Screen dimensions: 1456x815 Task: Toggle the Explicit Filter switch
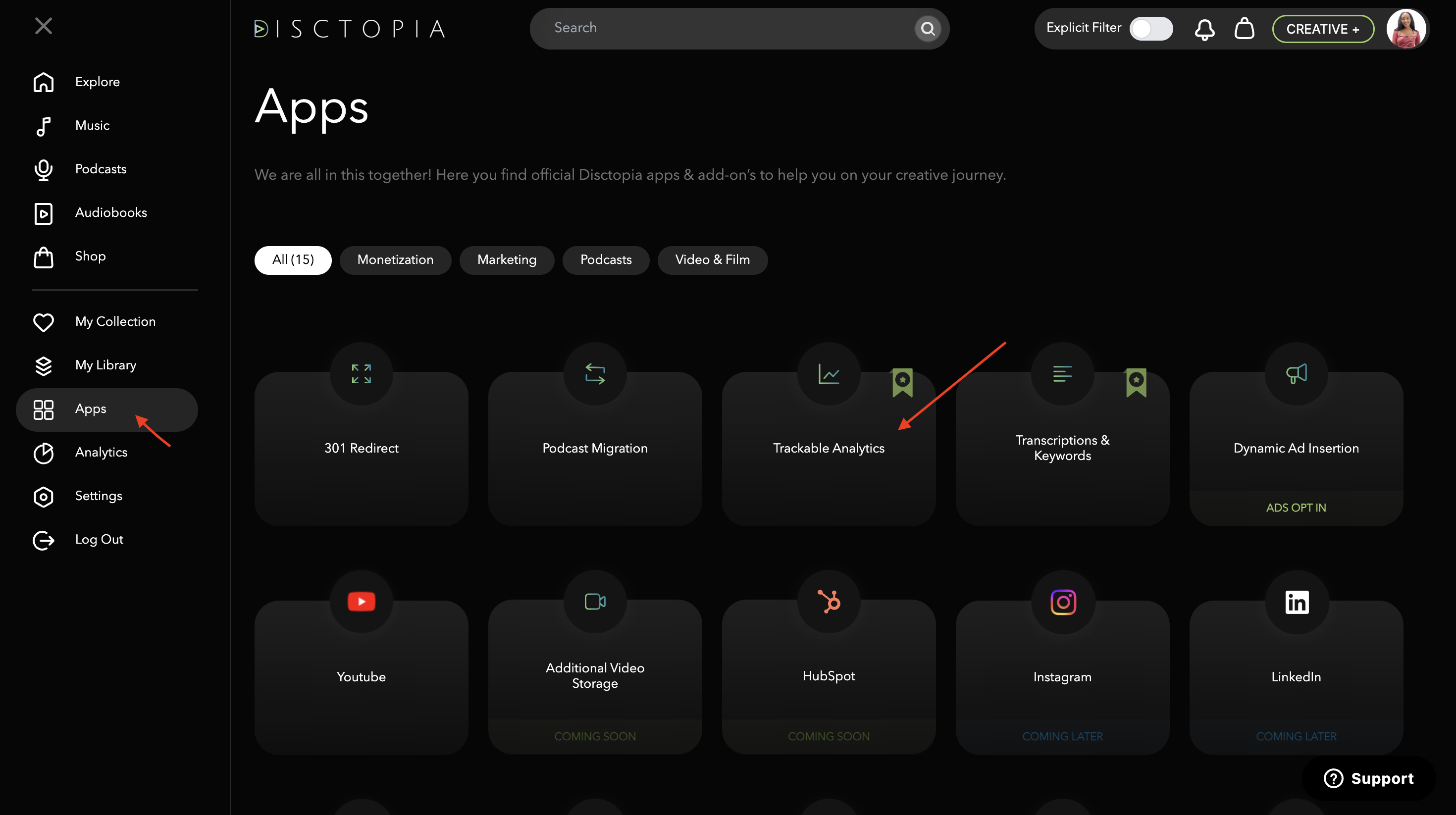point(1151,28)
